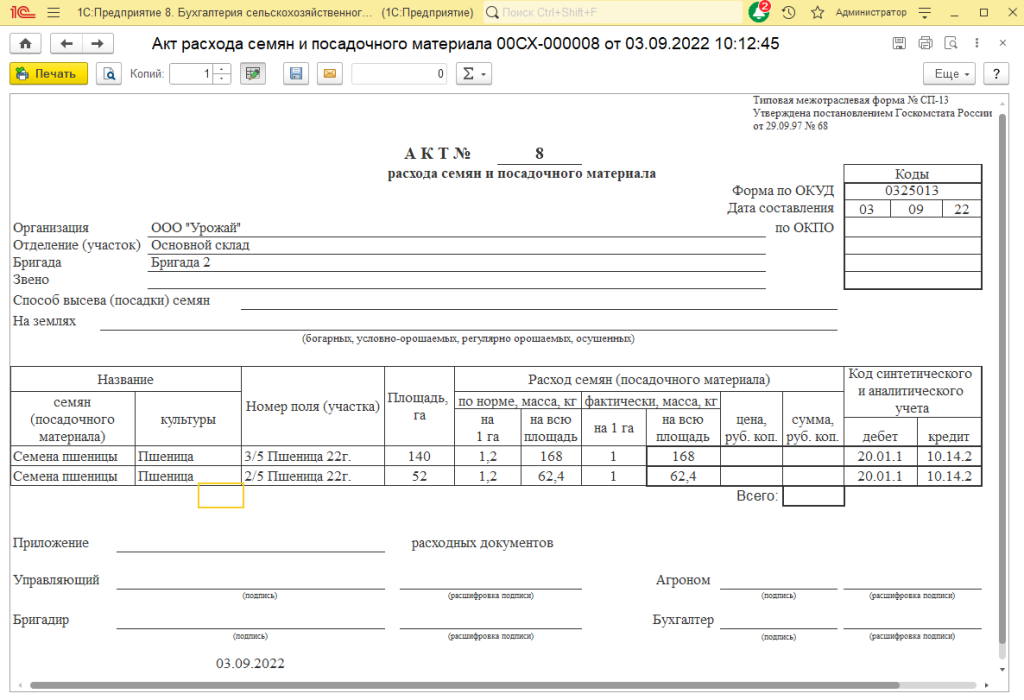Go to the home page icon
The image size is (1024, 700).
(x=25, y=44)
